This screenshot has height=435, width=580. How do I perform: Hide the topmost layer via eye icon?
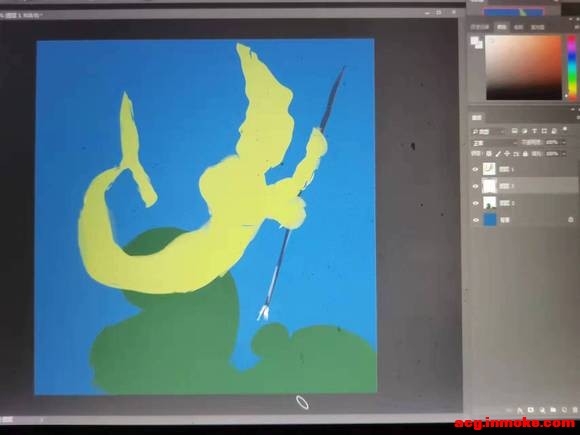pyautogui.click(x=476, y=169)
